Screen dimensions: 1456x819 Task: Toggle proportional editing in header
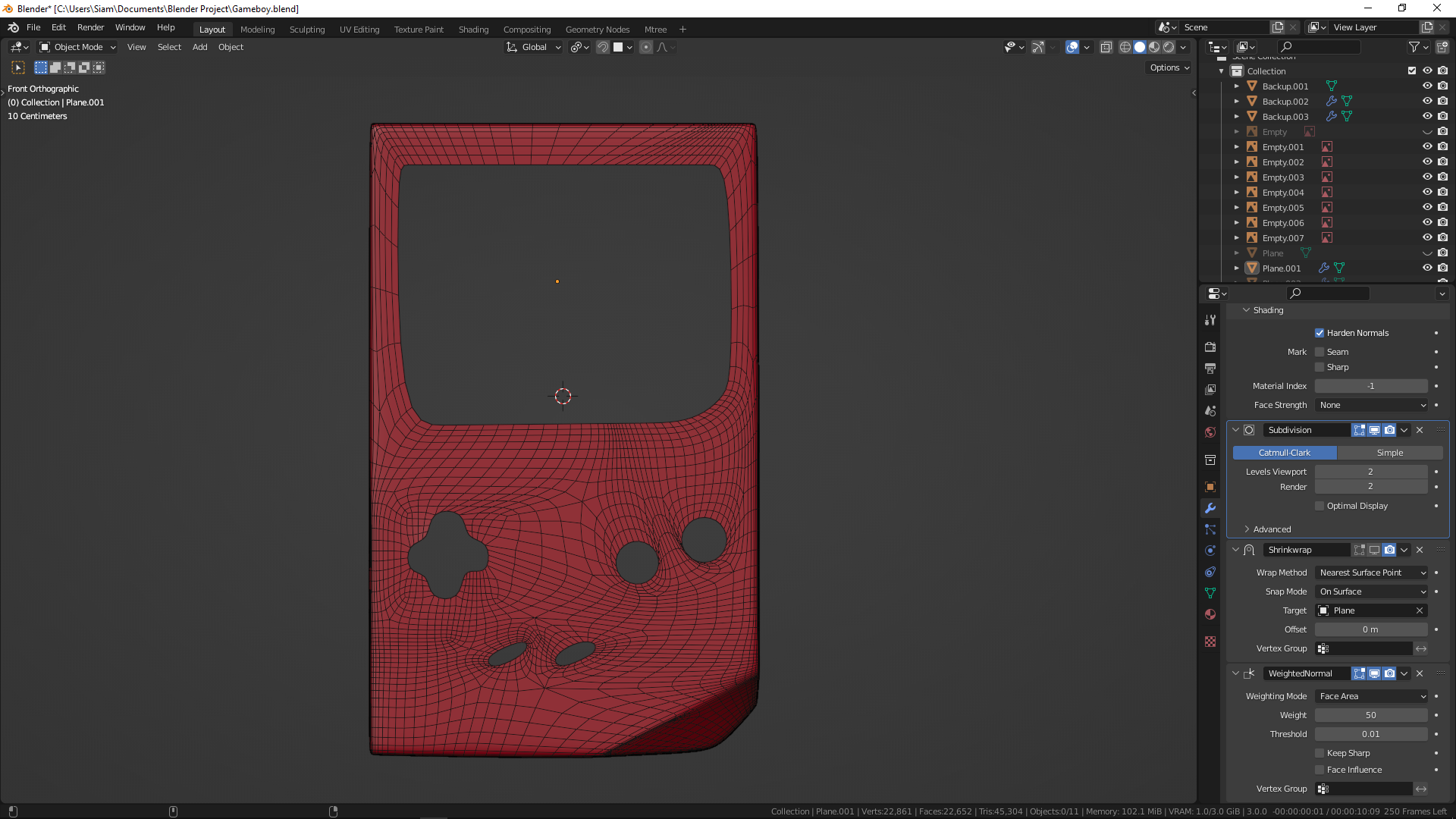pos(646,47)
